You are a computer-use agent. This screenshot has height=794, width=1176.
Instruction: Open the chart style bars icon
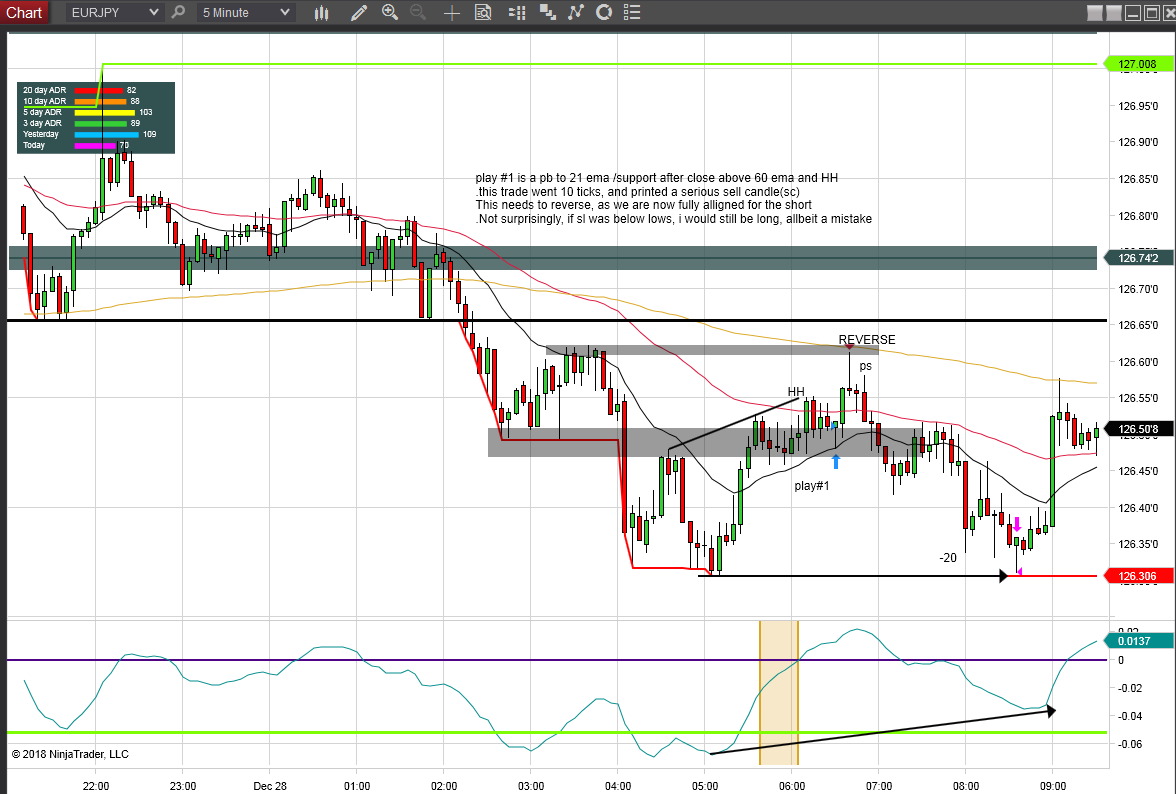click(322, 12)
